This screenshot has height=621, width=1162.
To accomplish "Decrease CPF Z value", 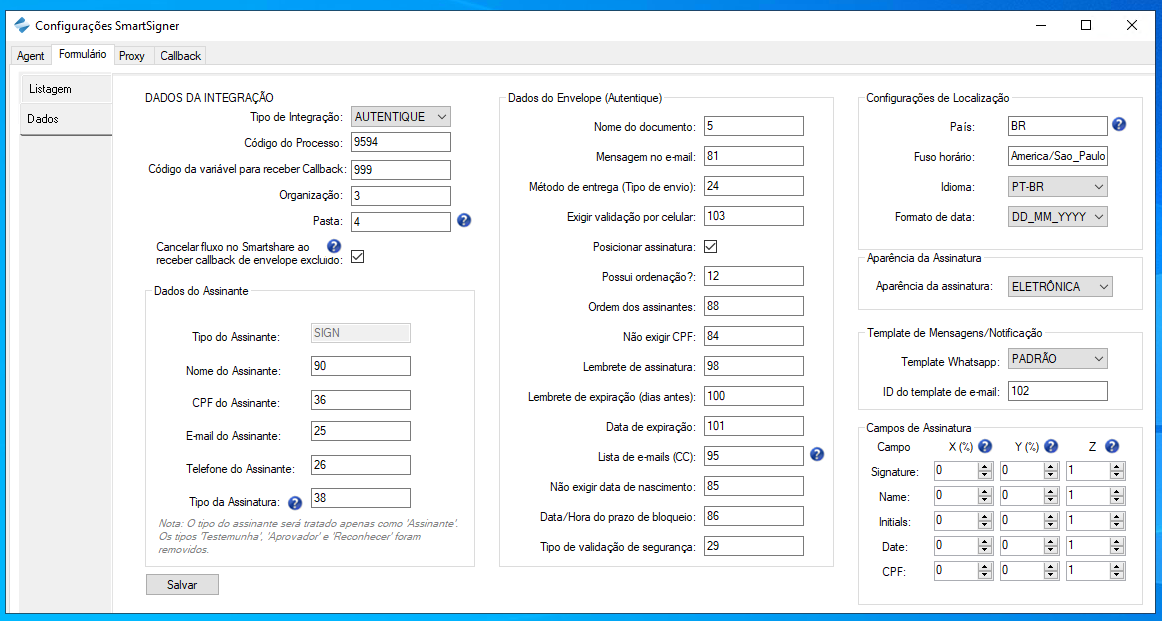I will pyautogui.click(x=1117, y=575).
